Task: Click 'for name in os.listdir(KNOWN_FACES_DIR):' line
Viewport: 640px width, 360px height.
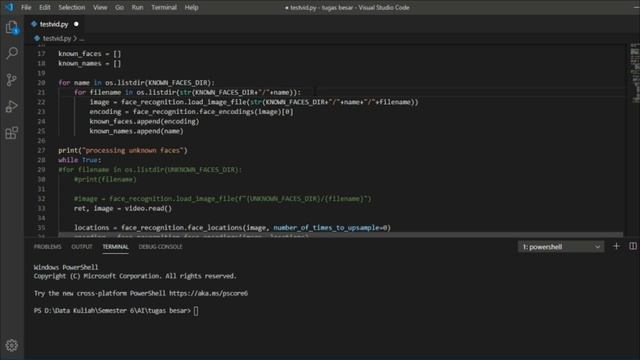Action: (136, 82)
